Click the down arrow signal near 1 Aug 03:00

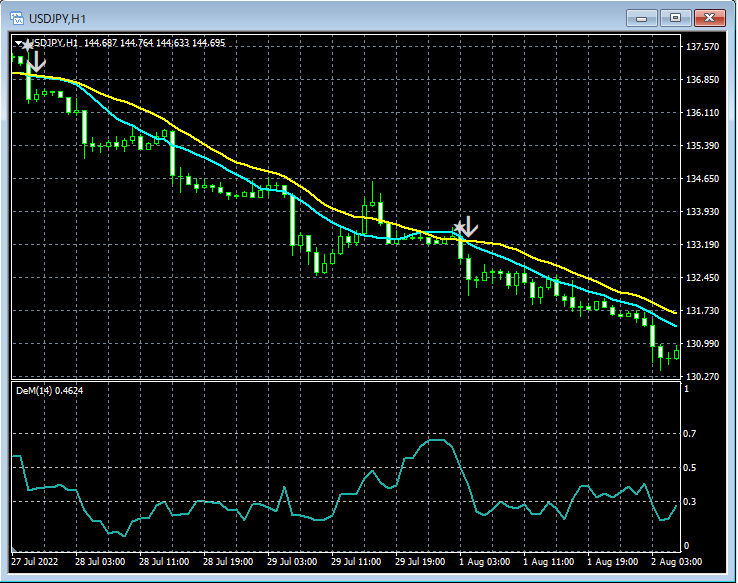pyautogui.click(x=469, y=227)
